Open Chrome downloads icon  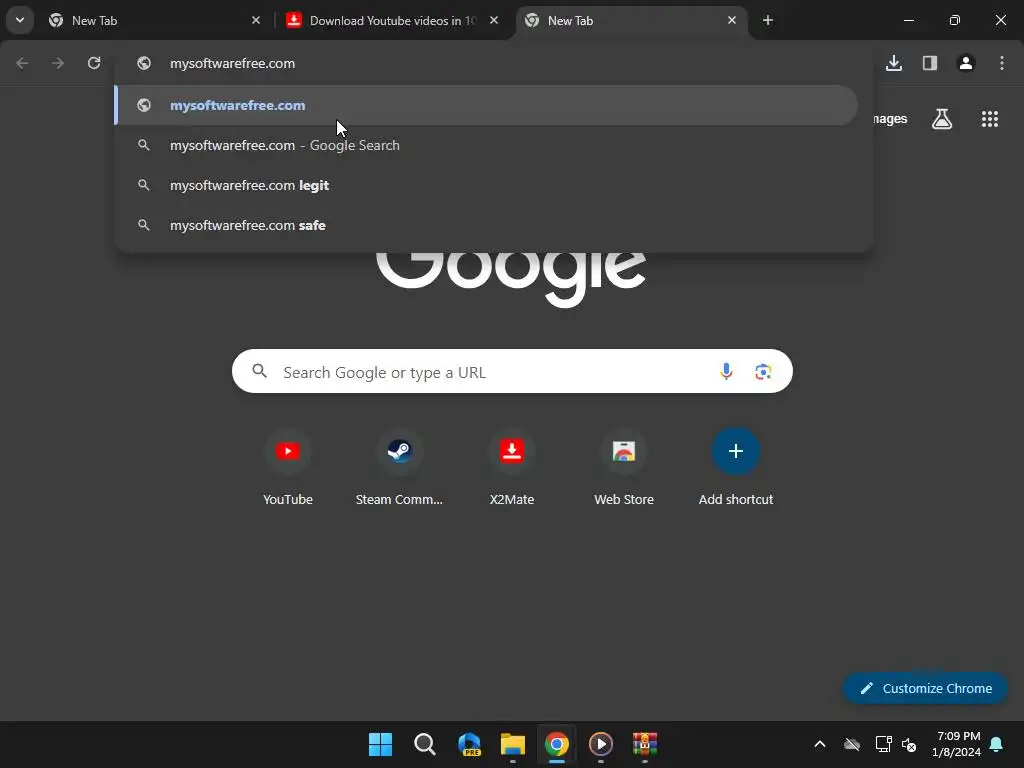click(x=894, y=63)
